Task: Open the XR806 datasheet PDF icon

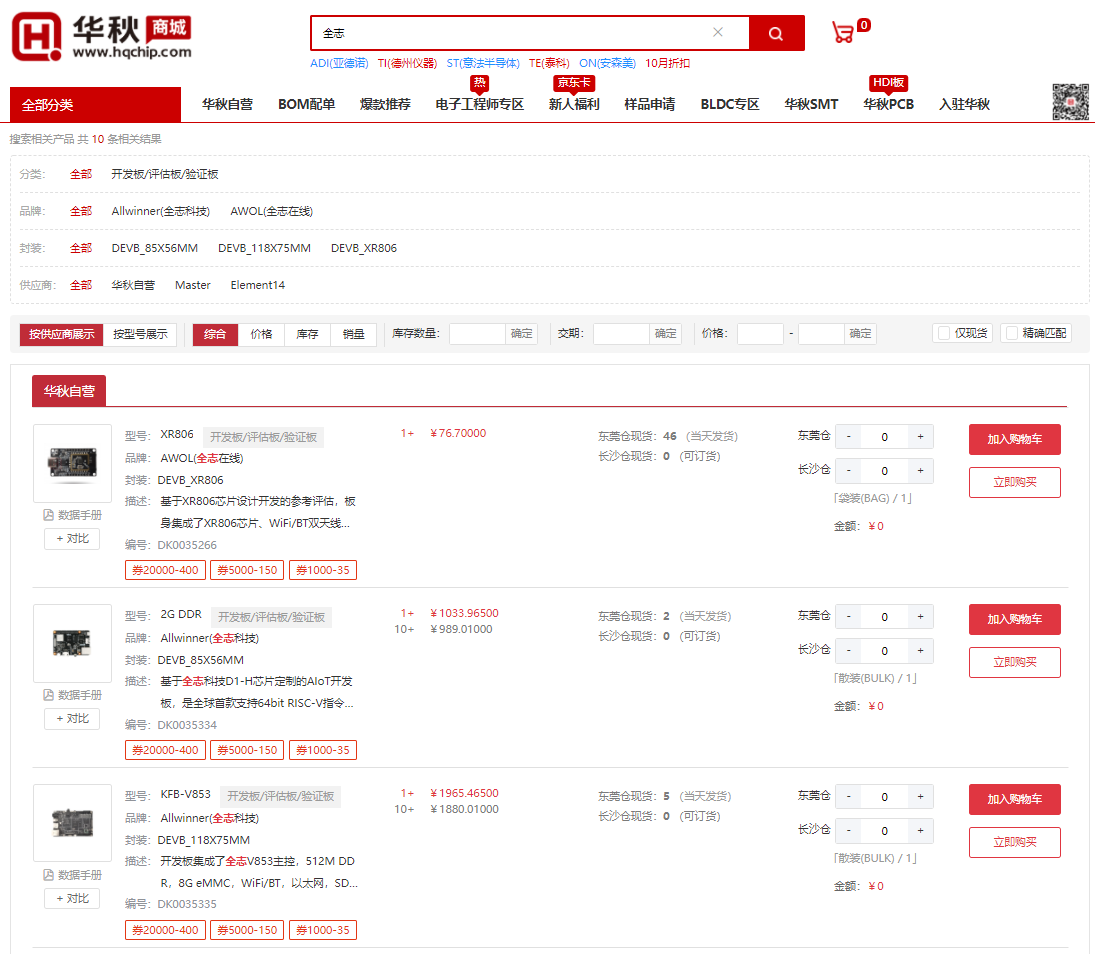Action: tap(48, 515)
